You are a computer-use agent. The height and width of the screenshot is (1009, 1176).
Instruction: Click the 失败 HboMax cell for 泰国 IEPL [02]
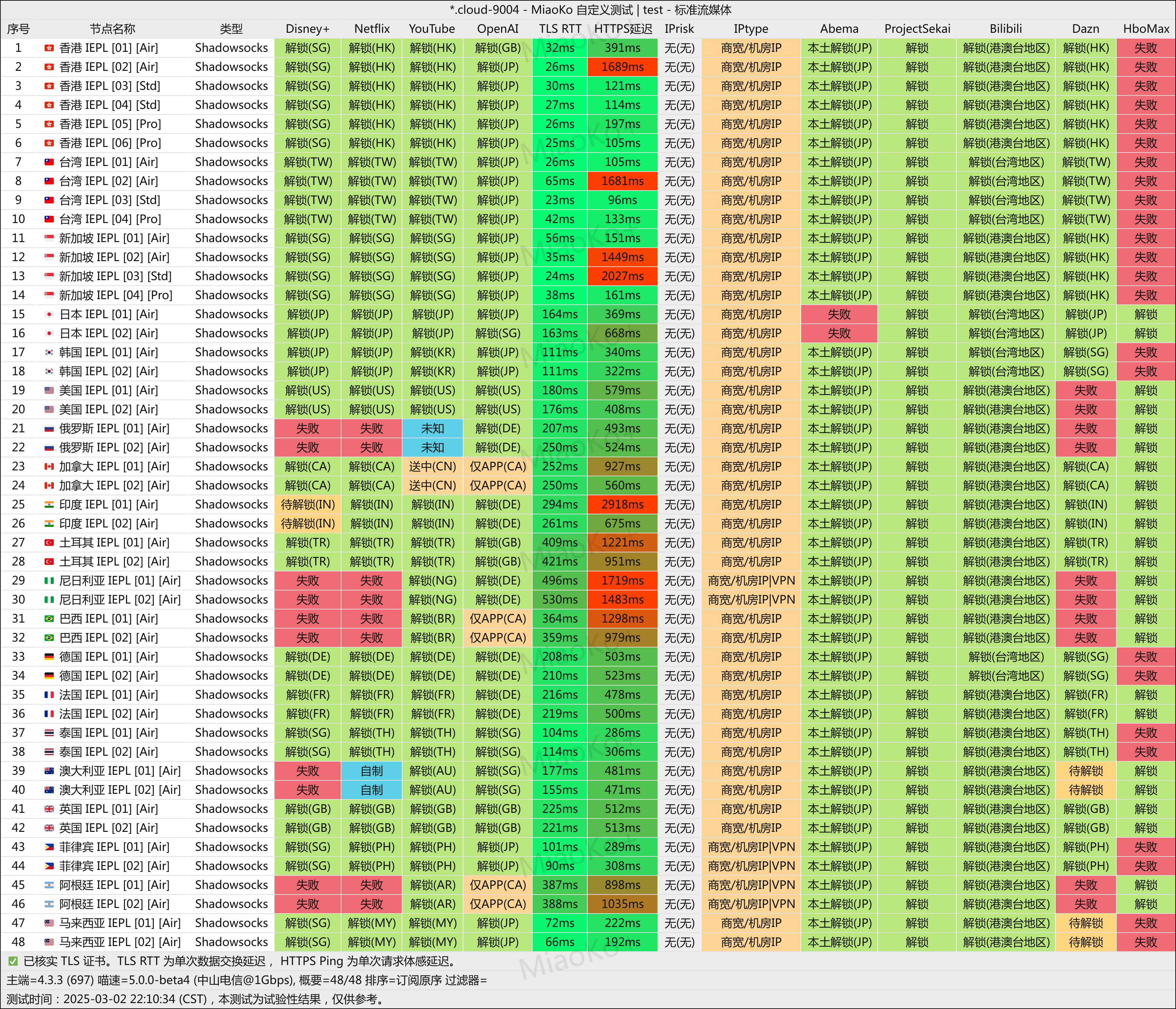[x=1146, y=752]
